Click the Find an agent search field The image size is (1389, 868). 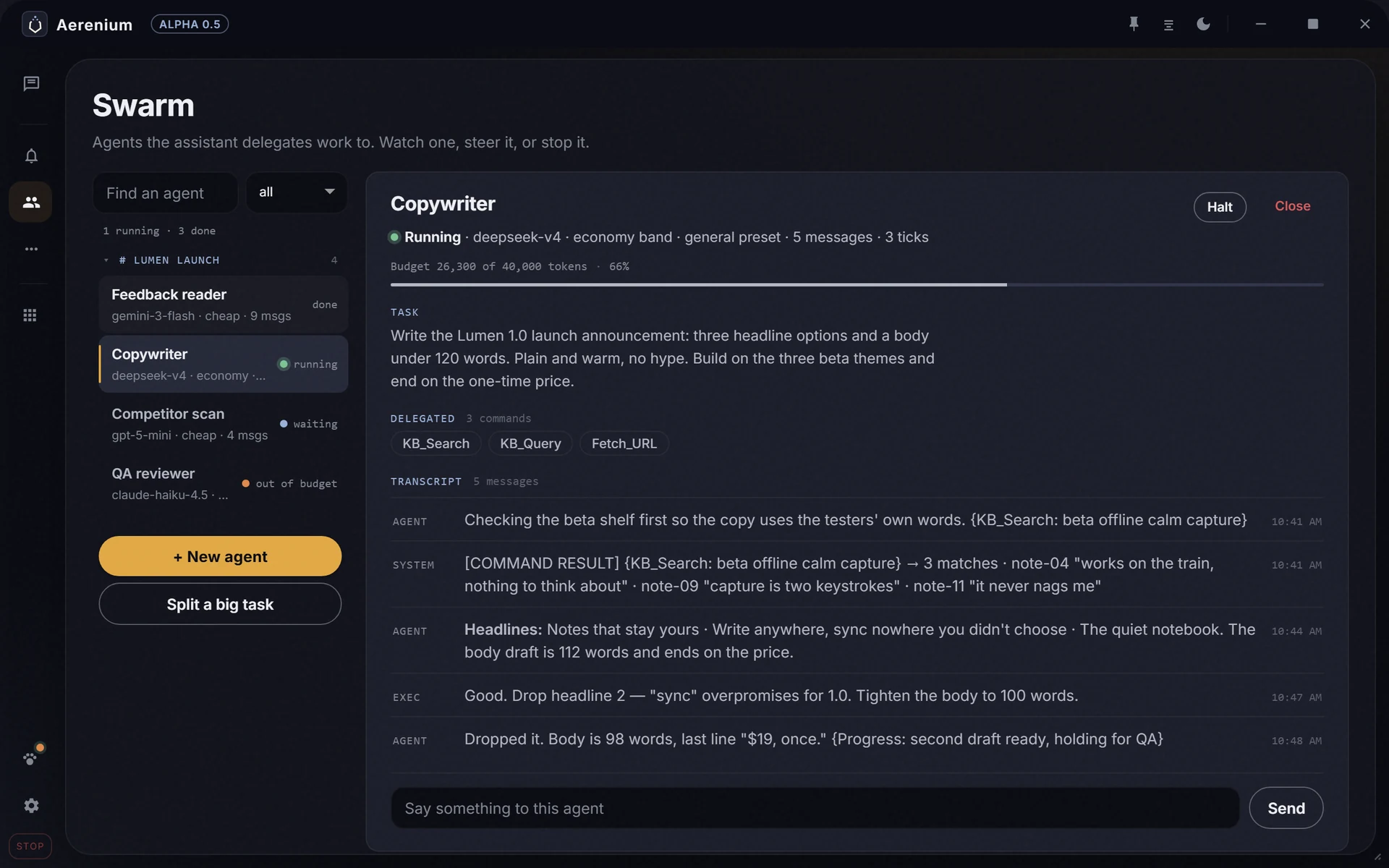[x=166, y=193]
